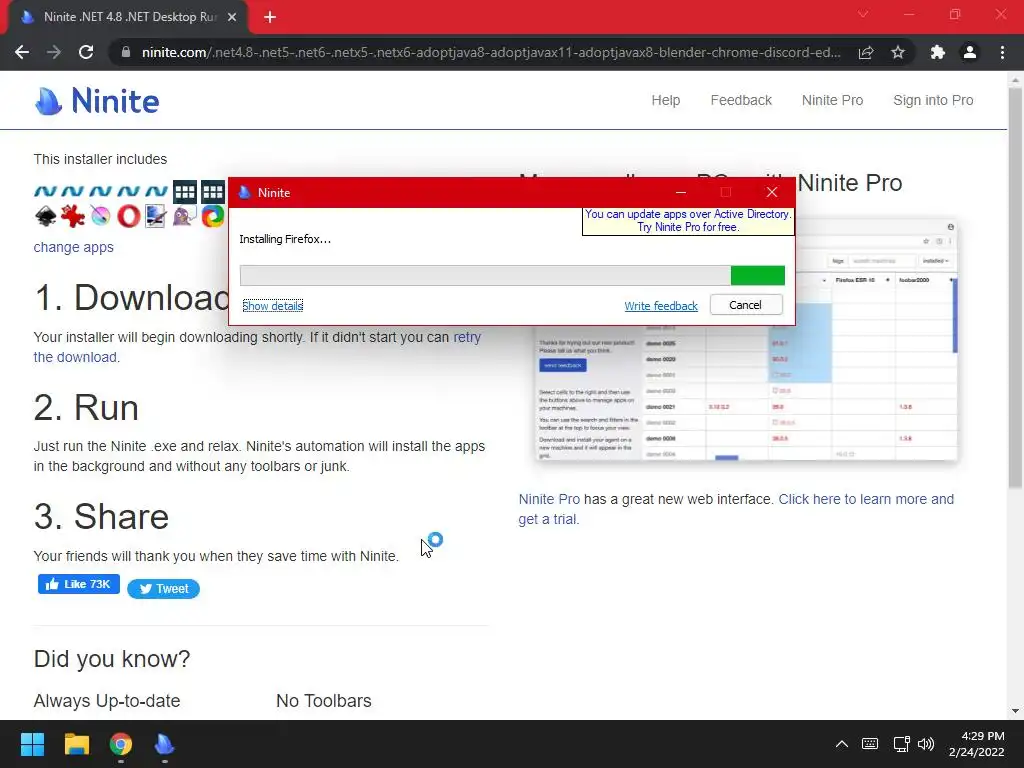Click the Try Ninite Pro for free banner
The width and height of the screenshot is (1024, 768).
coord(688,221)
